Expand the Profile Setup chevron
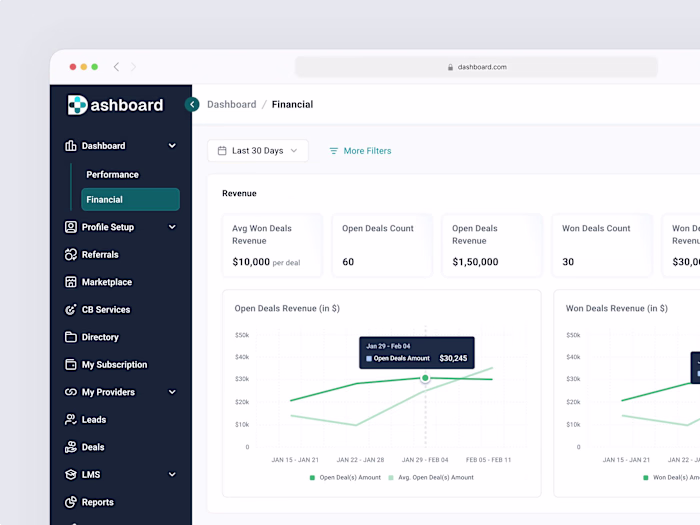Viewport: 700px width, 525px height. pyautogui.click(x=172, y=227)
